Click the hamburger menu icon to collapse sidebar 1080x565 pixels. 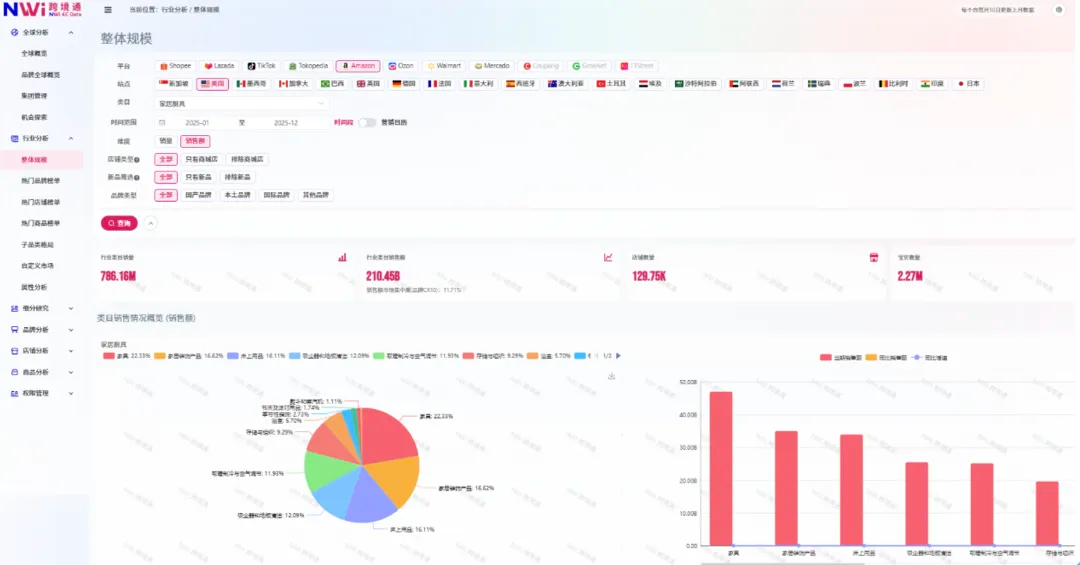pyautogui.click(x=108, y=9)
